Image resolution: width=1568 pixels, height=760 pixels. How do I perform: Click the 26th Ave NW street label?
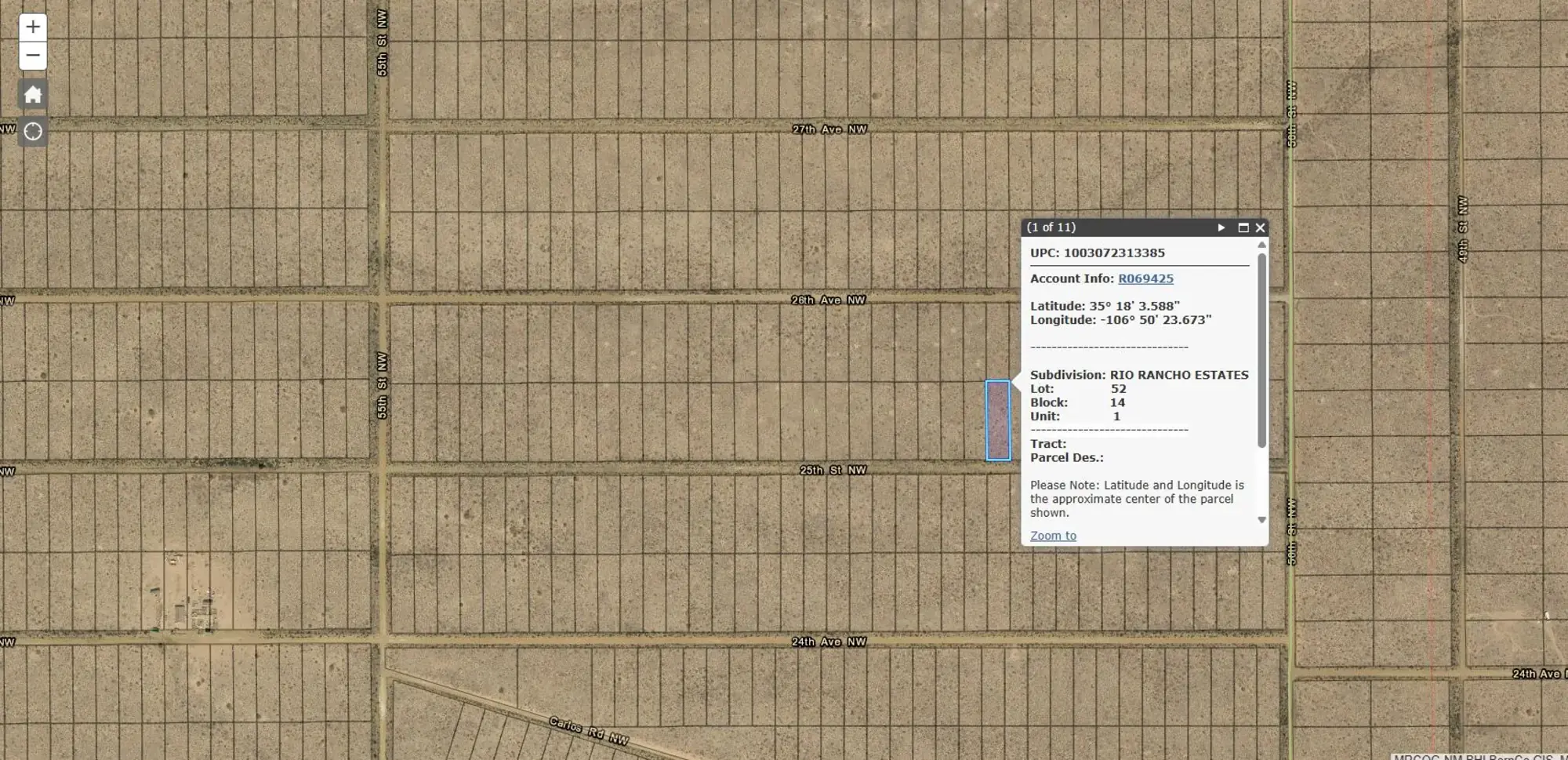coord(828,300)
